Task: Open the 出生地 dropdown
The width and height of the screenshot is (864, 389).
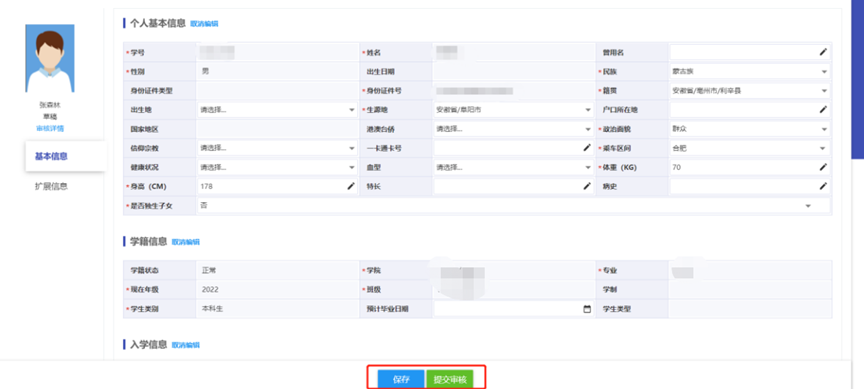Action: (x=278, y=110)
